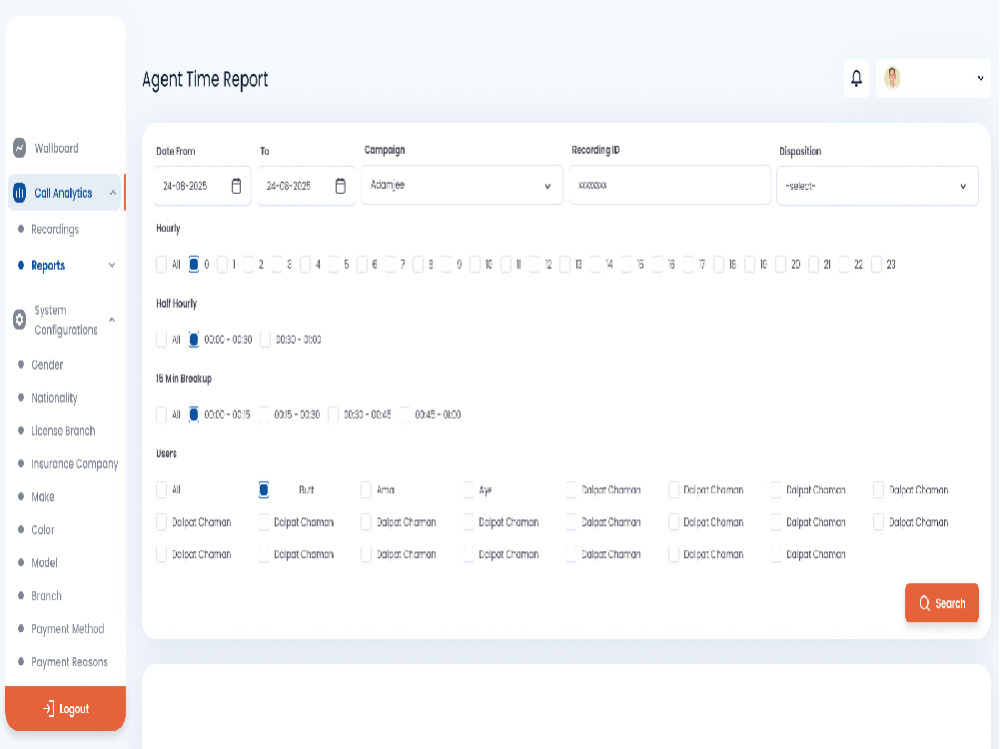1000x749 pixels.
Task: Check the Ama user checkbox
Action: (366, 490)
